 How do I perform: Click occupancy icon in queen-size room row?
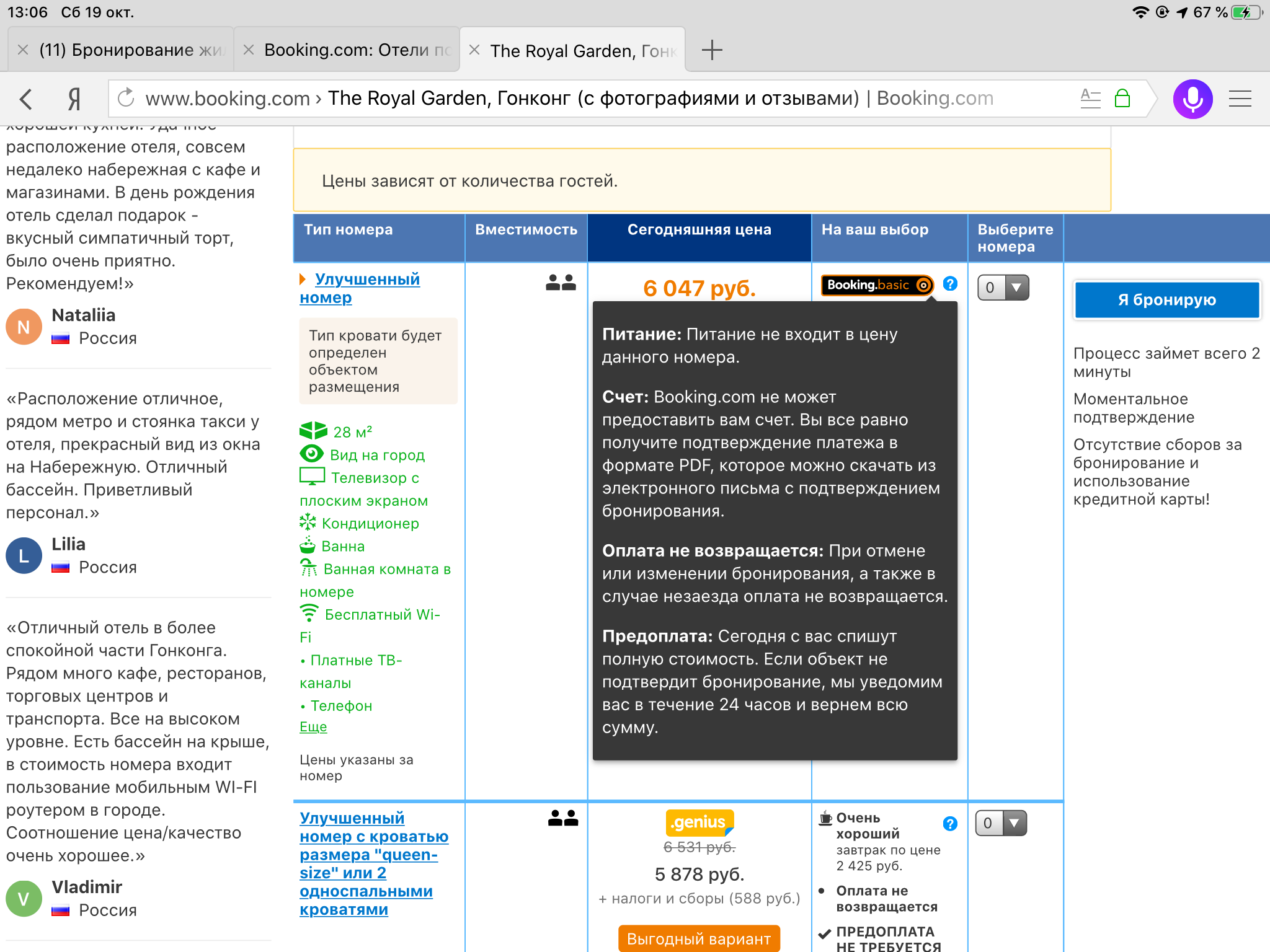click(x=563, y=818)
